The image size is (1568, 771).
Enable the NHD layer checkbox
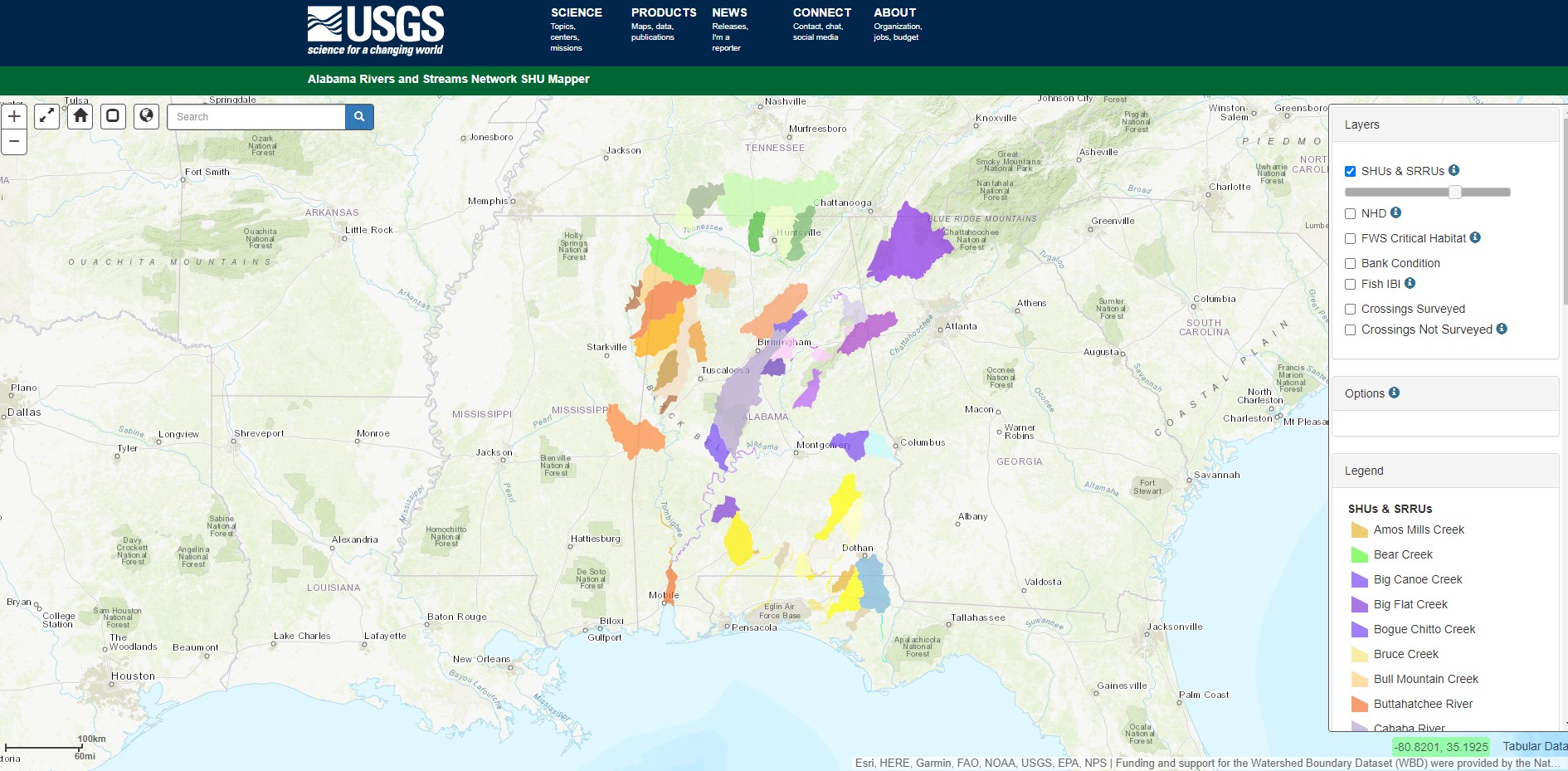coord(1351,213)
